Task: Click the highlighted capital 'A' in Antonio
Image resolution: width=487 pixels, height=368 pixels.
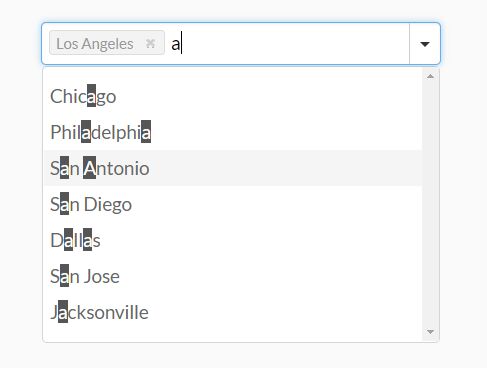Action: [89, 168]
